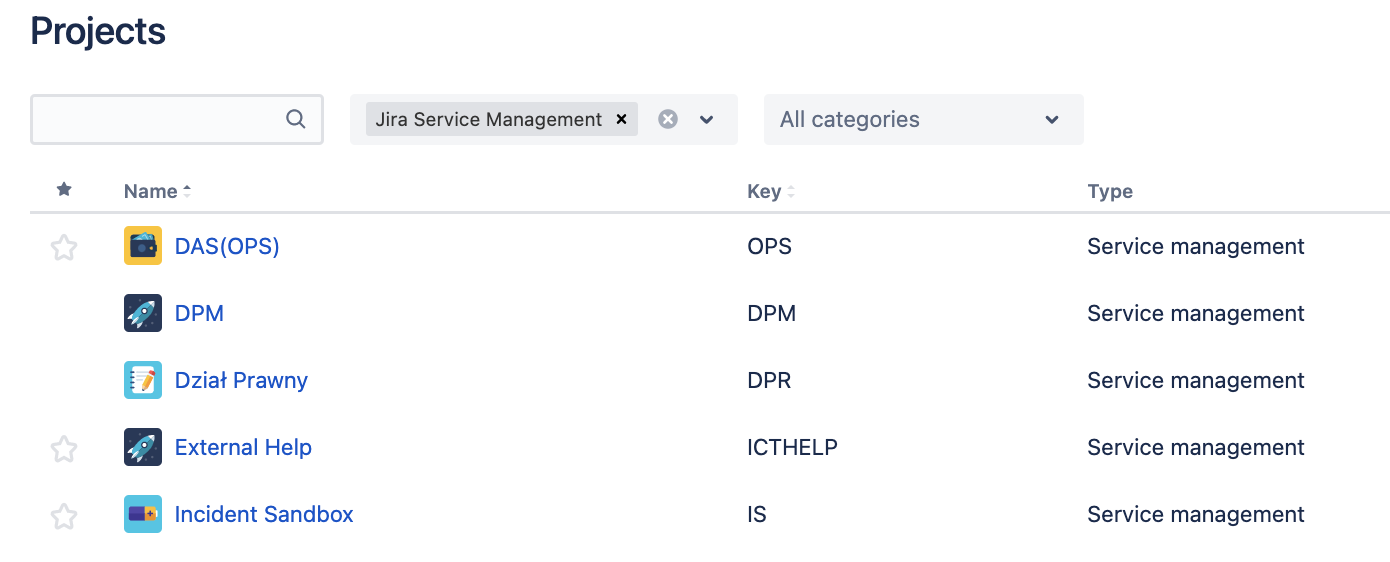1390x562 pixels.
Task: Open the DAS(OPS) project link
Action: pos(227,246)
